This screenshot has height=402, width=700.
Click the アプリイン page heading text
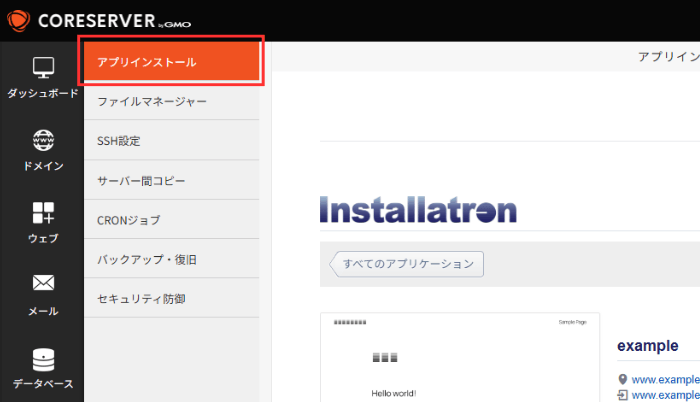pos(669,56)
